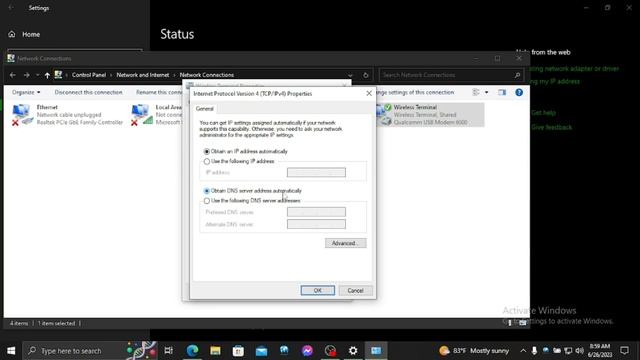Click Network Connections breadcrumb
The width and height of the screenshot is (640, 360).
click(207, 75)
